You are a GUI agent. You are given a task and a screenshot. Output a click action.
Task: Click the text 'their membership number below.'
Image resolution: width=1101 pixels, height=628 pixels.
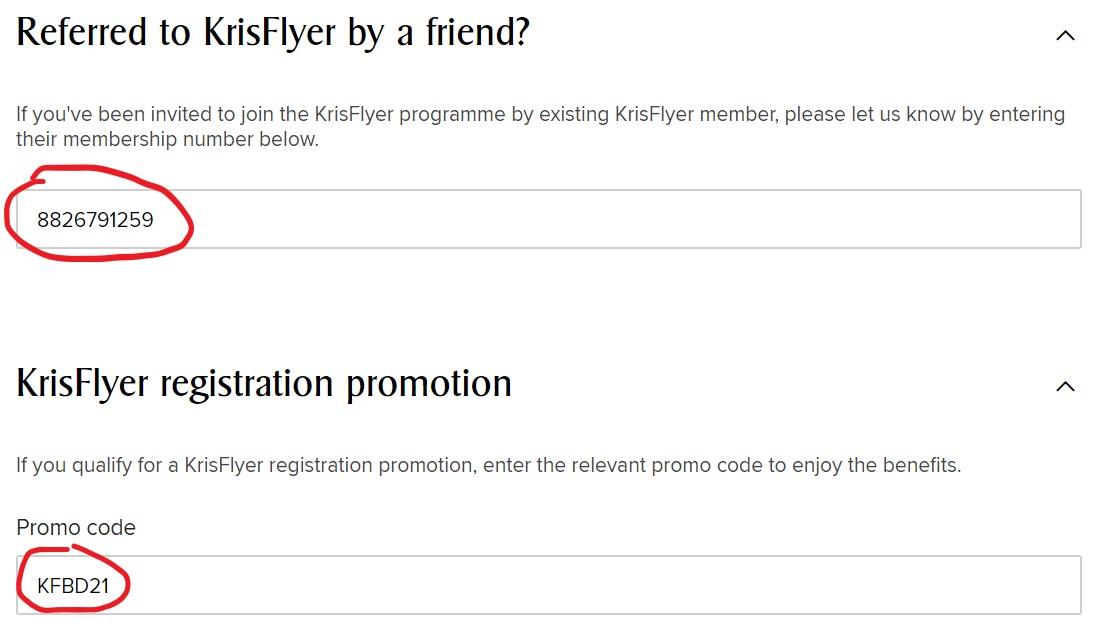(167, 139)
